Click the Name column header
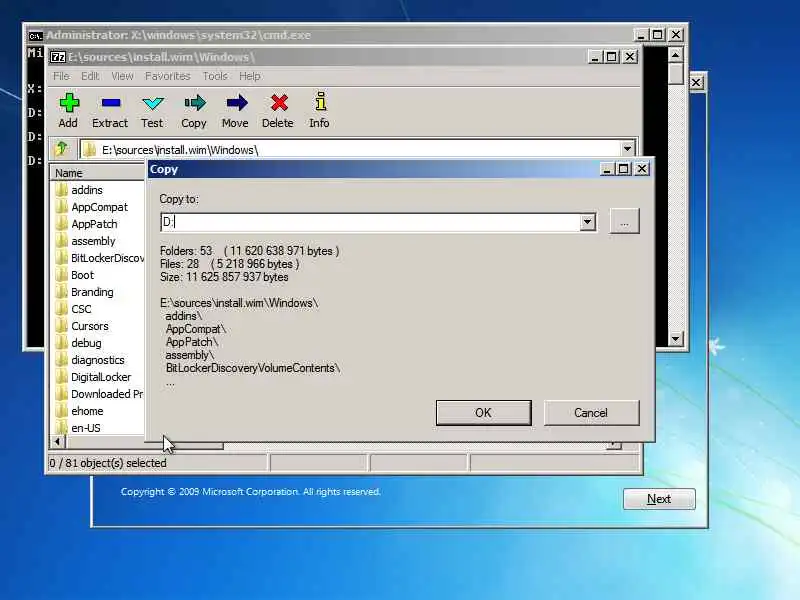 (97, 173)
